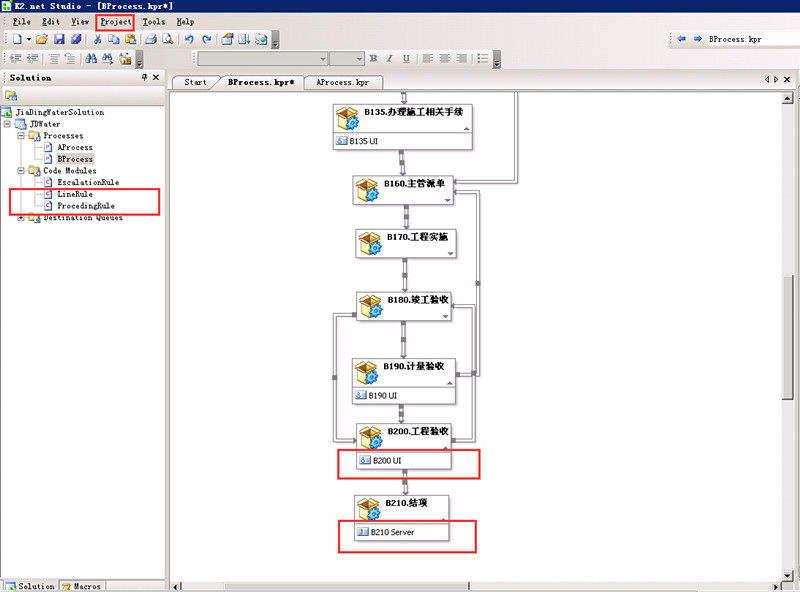Screen dimensions: 800x592
Task: Switch to the AProcess.kpr tab
Action: pos(342,82)
